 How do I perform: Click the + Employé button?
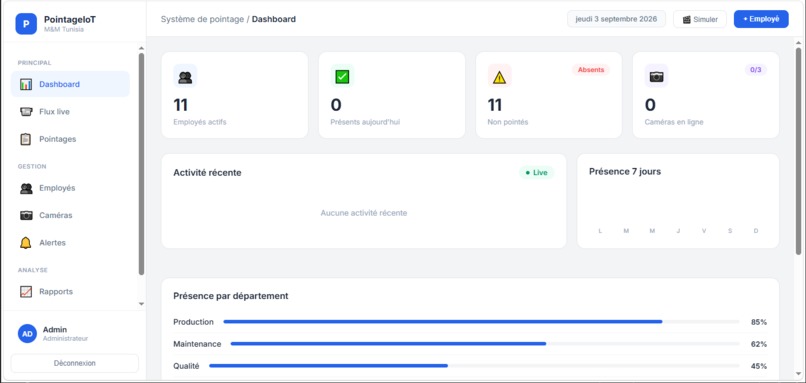coord(761,20)
